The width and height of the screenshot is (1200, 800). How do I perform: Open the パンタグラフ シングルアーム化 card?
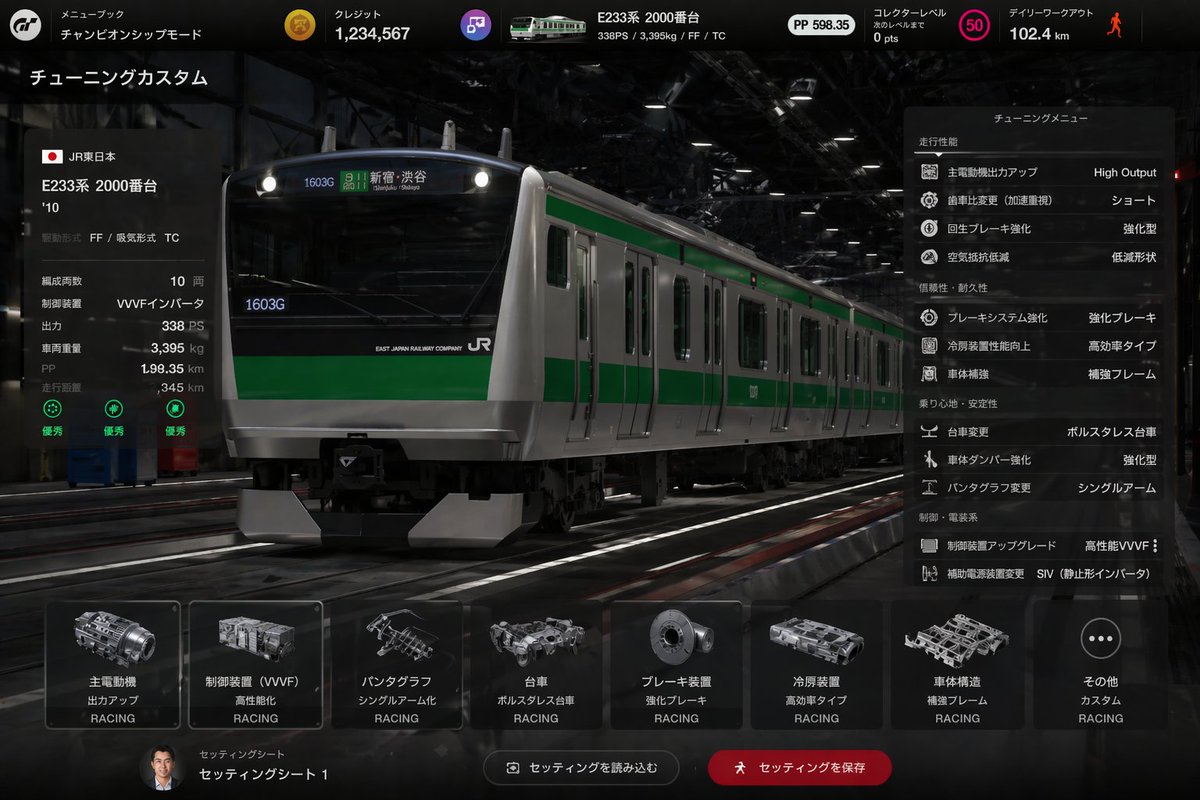397,665
